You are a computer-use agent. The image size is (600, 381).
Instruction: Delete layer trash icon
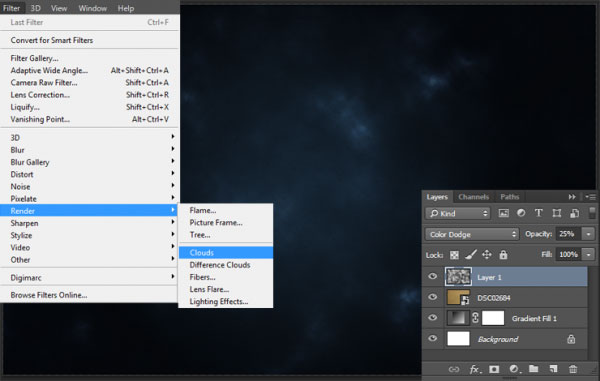click(573, 369)
